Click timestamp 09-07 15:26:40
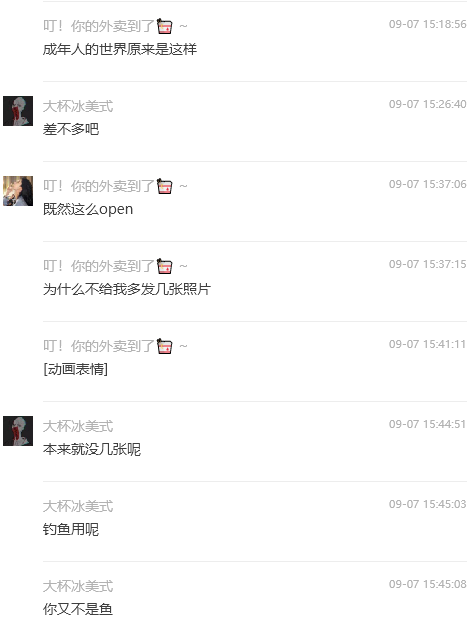Viewport: 468px width, 620px height. (x=428, y=104)
